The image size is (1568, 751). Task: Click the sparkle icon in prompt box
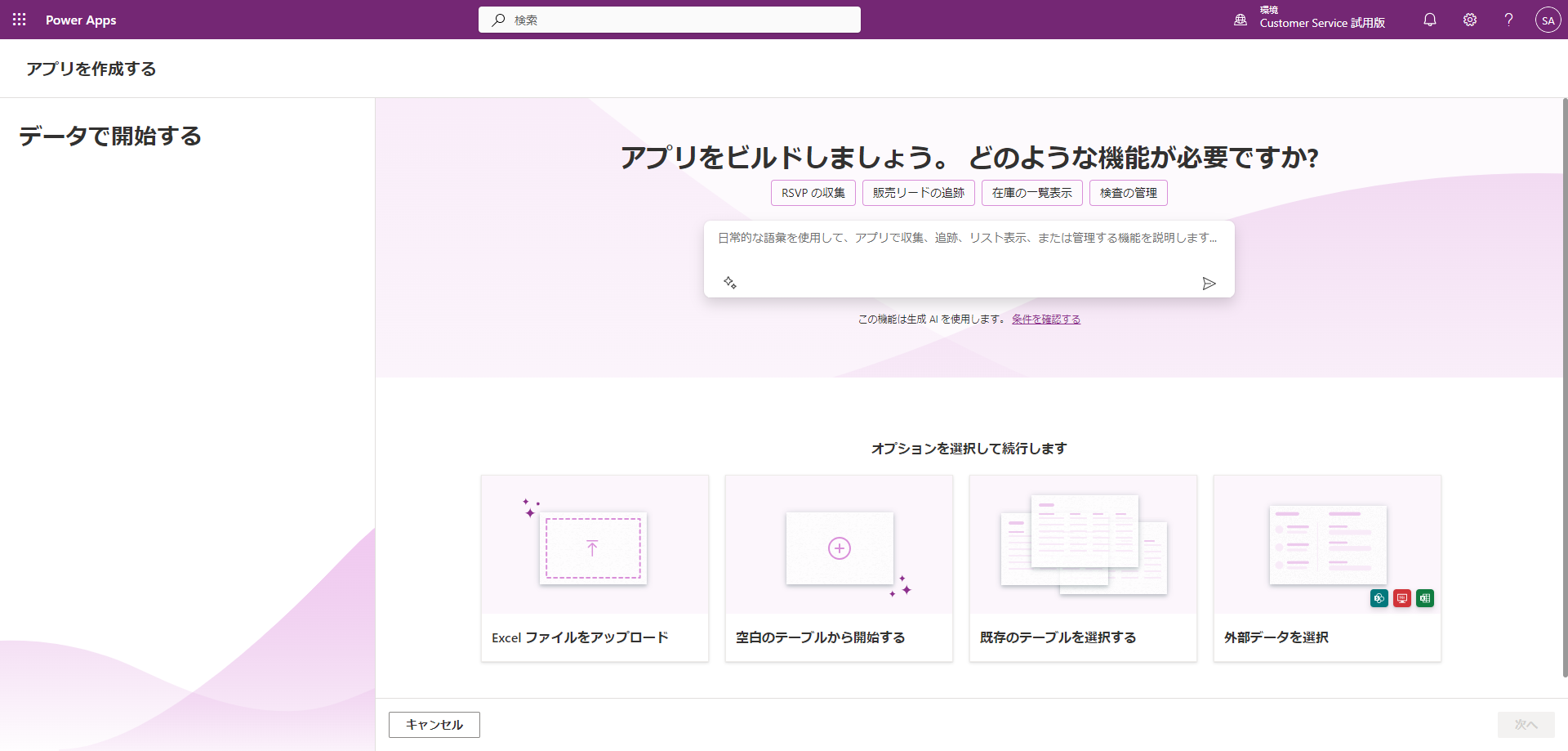[x=730, y=283]
